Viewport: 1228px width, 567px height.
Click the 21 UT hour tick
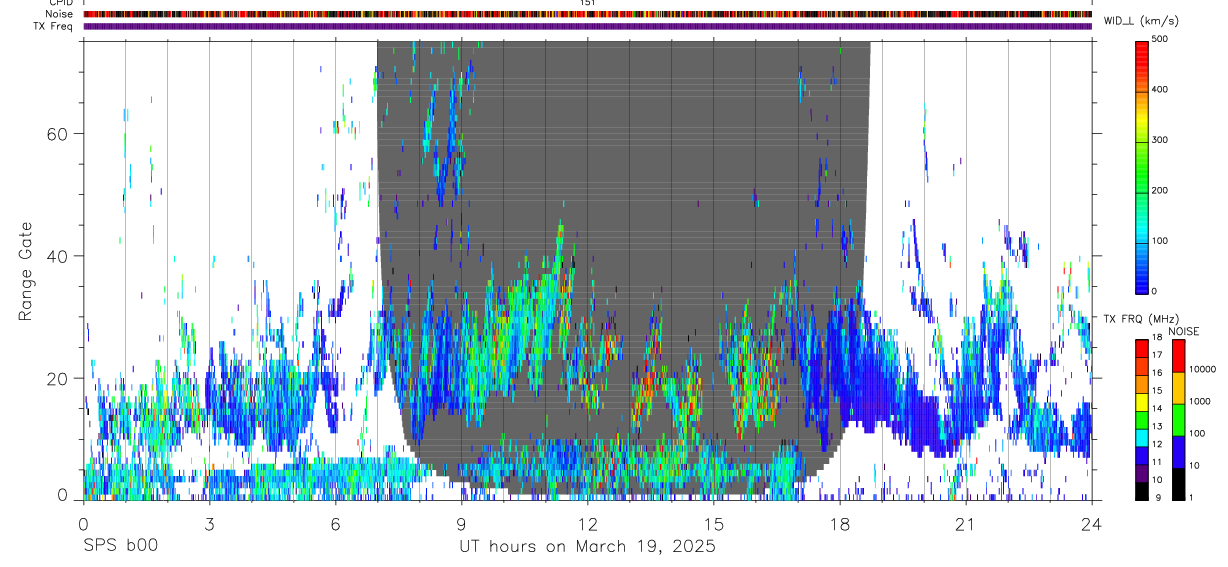point(965,524)
